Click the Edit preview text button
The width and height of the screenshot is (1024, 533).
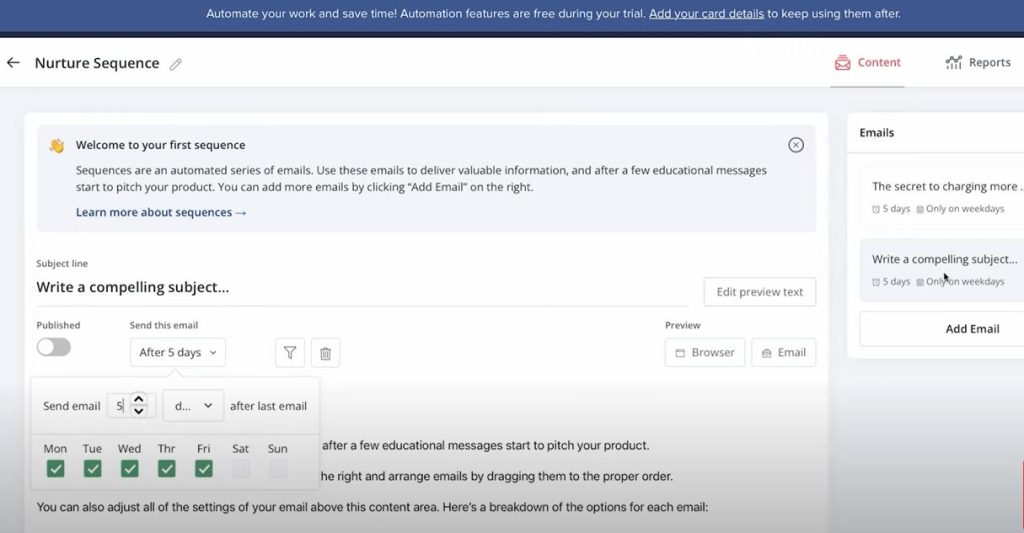(x=760, y=292)
